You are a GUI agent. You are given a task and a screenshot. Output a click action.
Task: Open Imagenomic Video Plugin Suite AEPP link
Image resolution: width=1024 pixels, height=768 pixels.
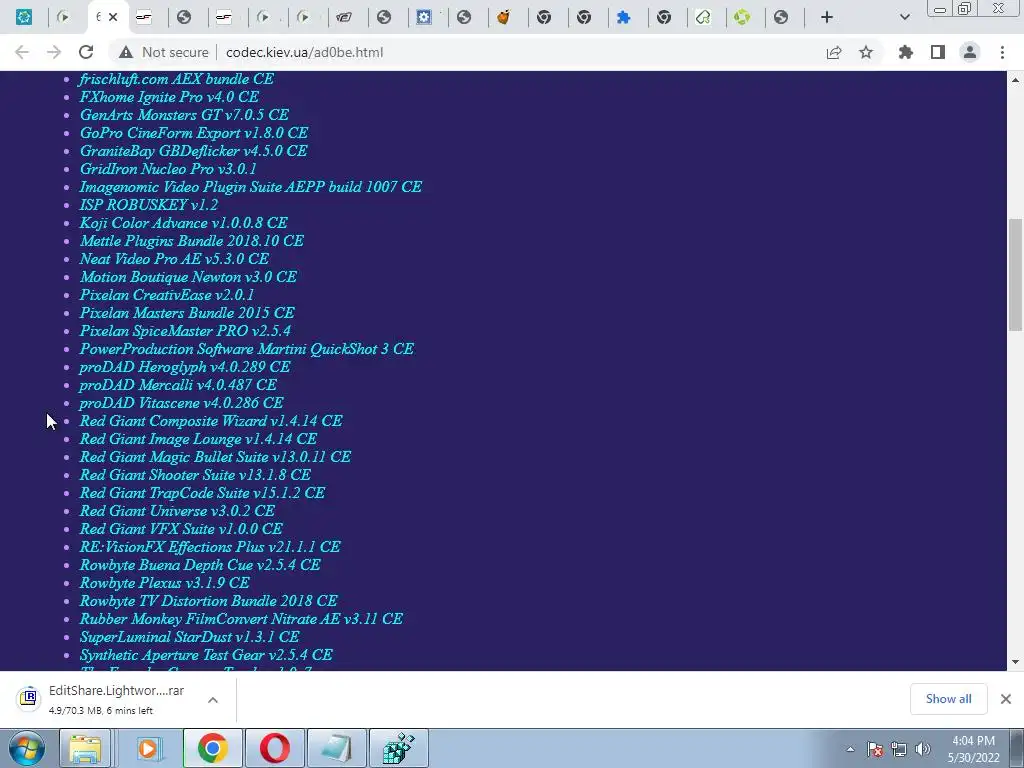(251, 187)
